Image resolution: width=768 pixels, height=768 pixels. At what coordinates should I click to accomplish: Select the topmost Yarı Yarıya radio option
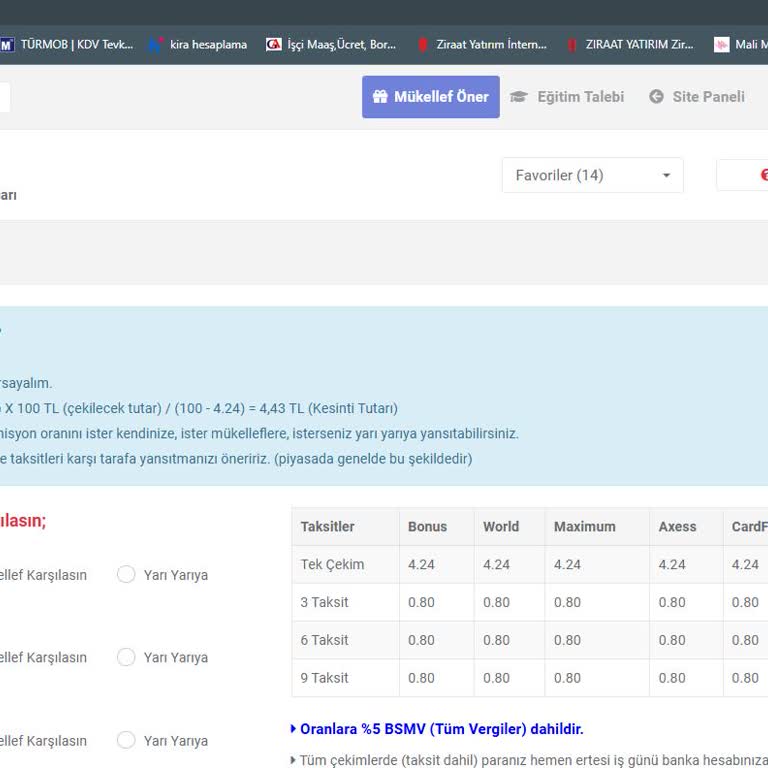(126, 574)
